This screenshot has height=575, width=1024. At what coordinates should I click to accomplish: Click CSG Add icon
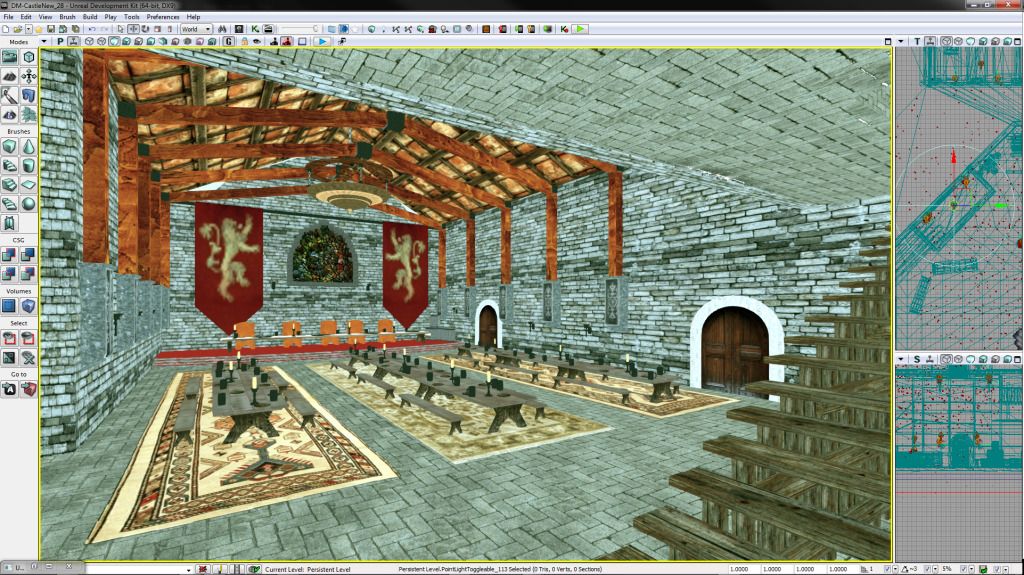click(9, 255)
